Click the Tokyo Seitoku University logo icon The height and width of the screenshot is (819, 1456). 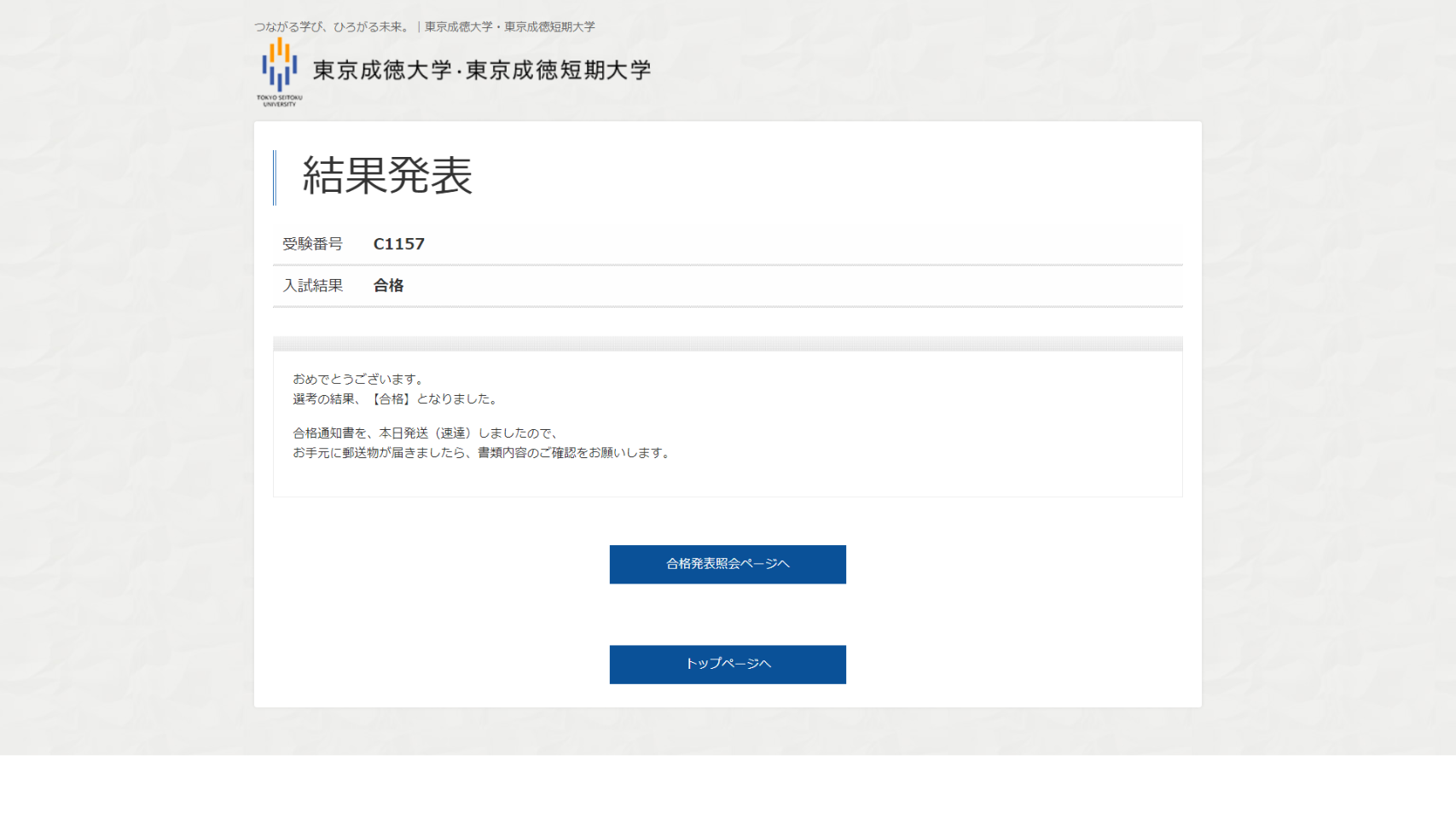(279, 64)
